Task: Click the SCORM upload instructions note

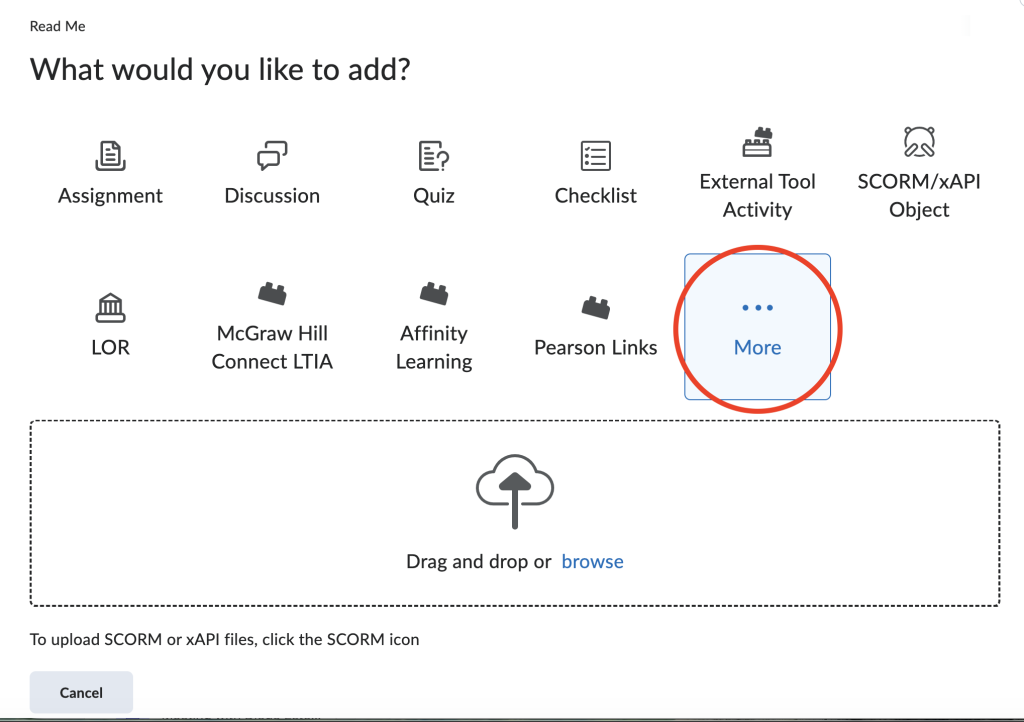Action: [x=224, y=639]
